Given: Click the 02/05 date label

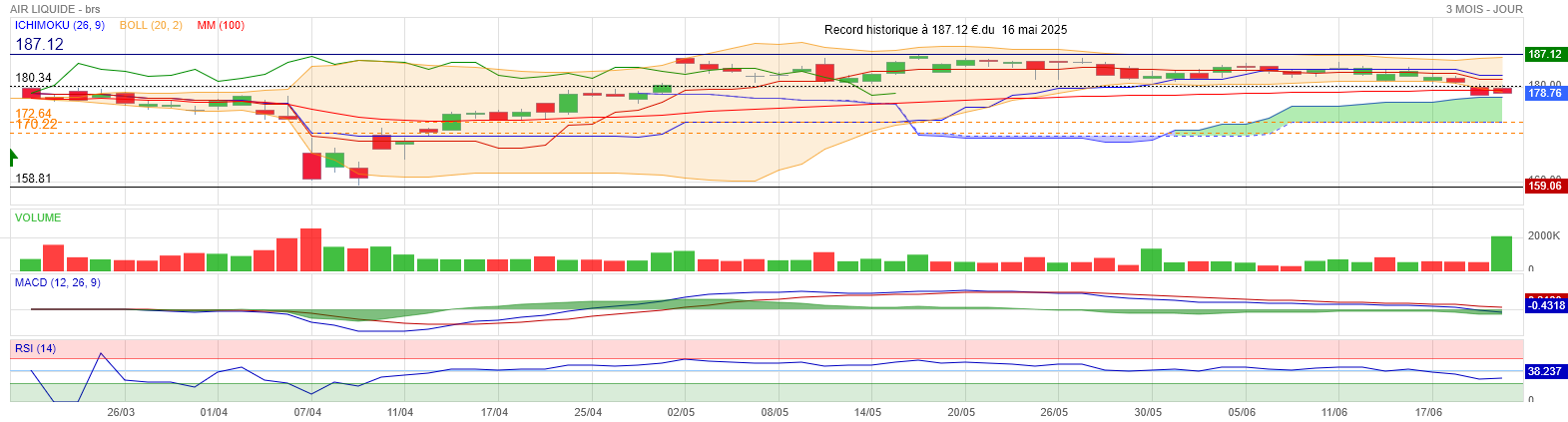Looking at the screenshot, I should (681, 412).
